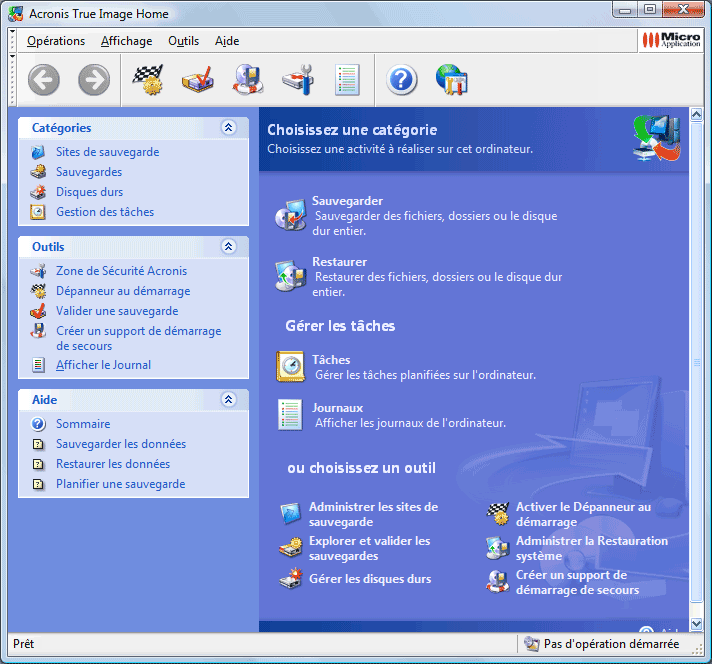This screenshot has width=712, height=664.
Task: Open the Aide menu
Action: click(227, 41)
